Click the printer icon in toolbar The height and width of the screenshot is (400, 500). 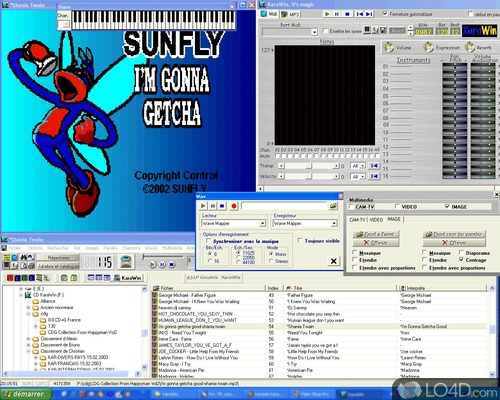tap(32, 266)
